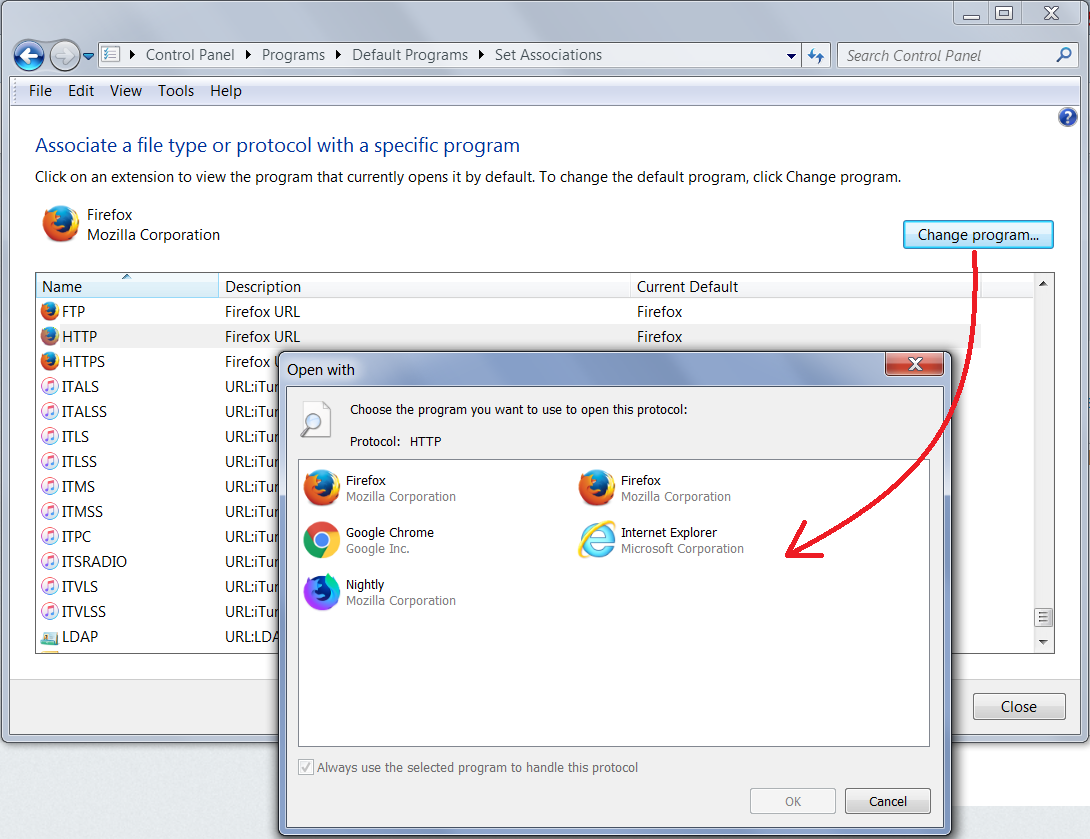Viewport: 1090px width, 839px height.
Task: Select the ITPC iTunes icon
Action: 50,537
